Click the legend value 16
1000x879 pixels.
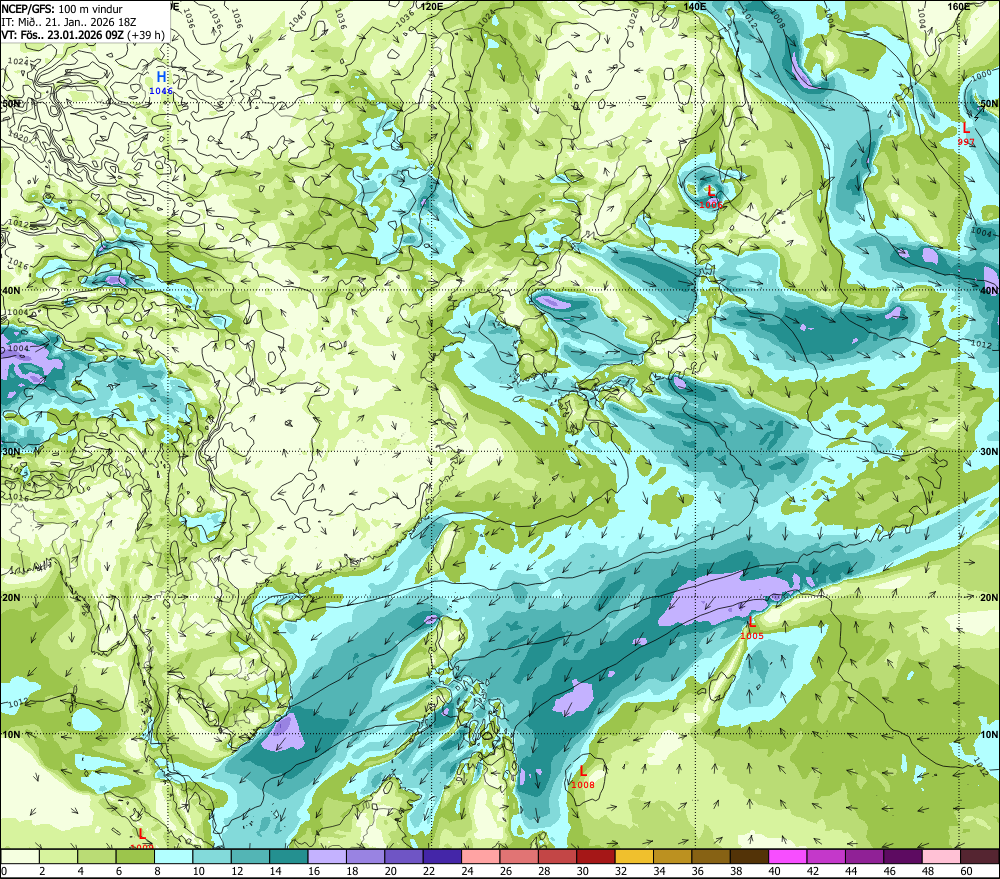[314, 871]
